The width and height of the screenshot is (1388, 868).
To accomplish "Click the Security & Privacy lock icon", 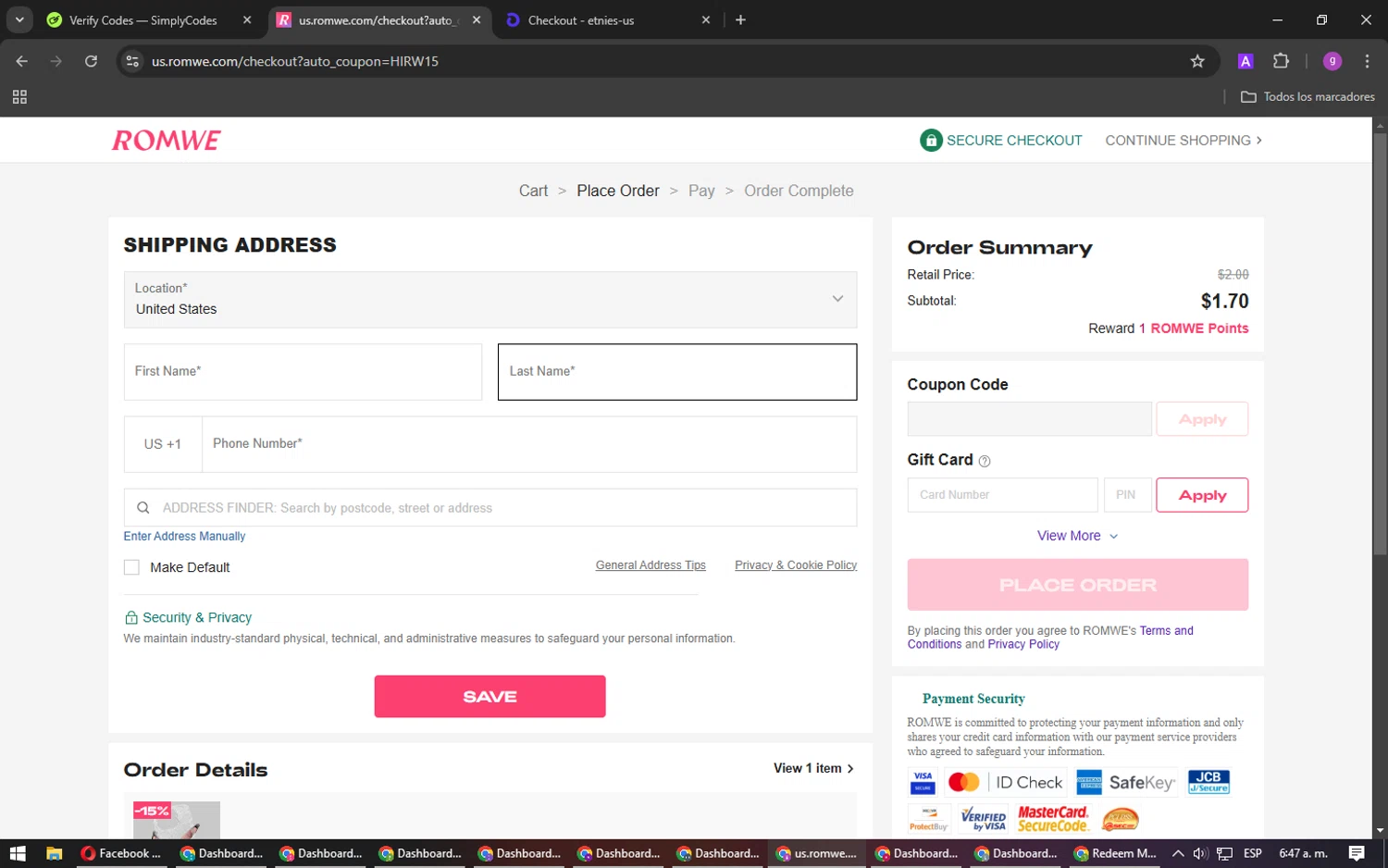I will (x=130, y=618).
